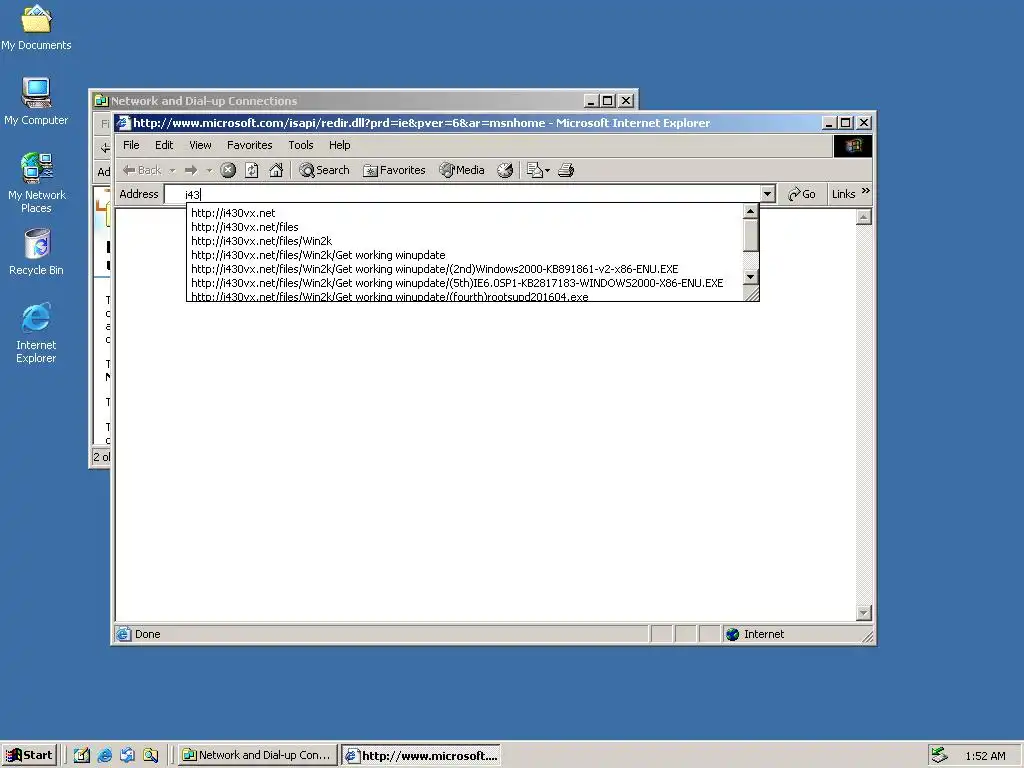This screenshot has height=768, width=1024.
Task: Click the IE page icon in title bar
Action: coord(123,123)
